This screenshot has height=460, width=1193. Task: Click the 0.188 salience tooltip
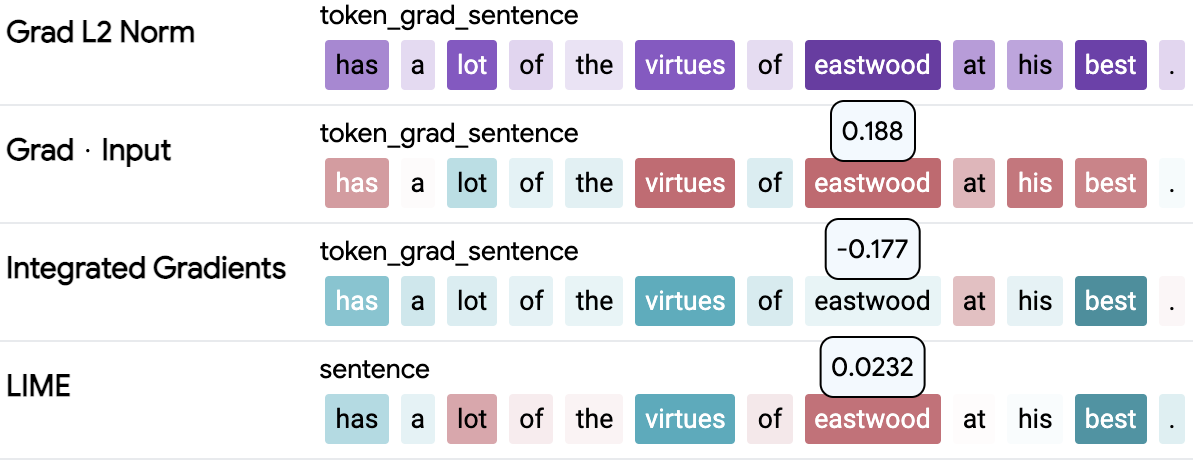coord(873,131)
